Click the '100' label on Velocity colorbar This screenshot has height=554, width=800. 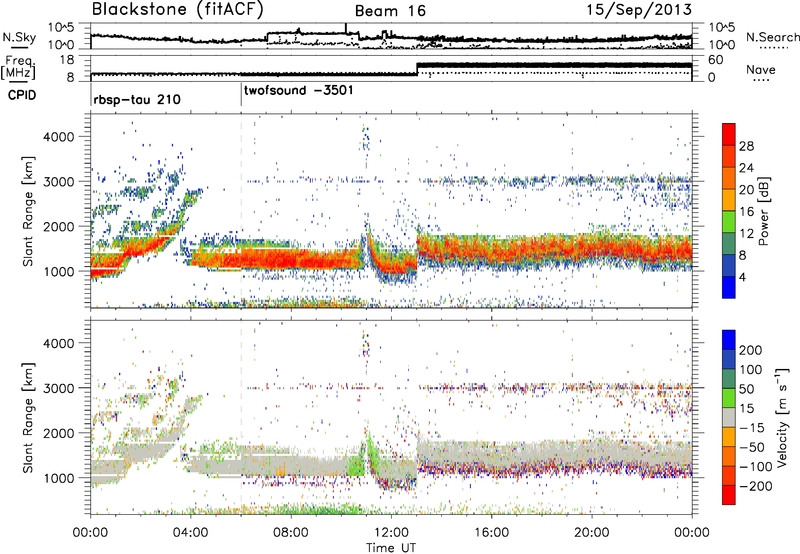tap(751, 370)
